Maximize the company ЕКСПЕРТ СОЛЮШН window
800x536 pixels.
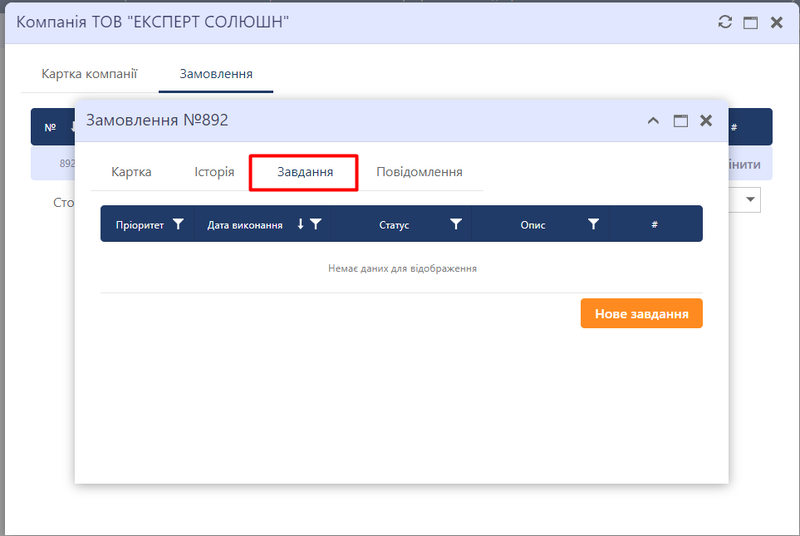(751, 22)
